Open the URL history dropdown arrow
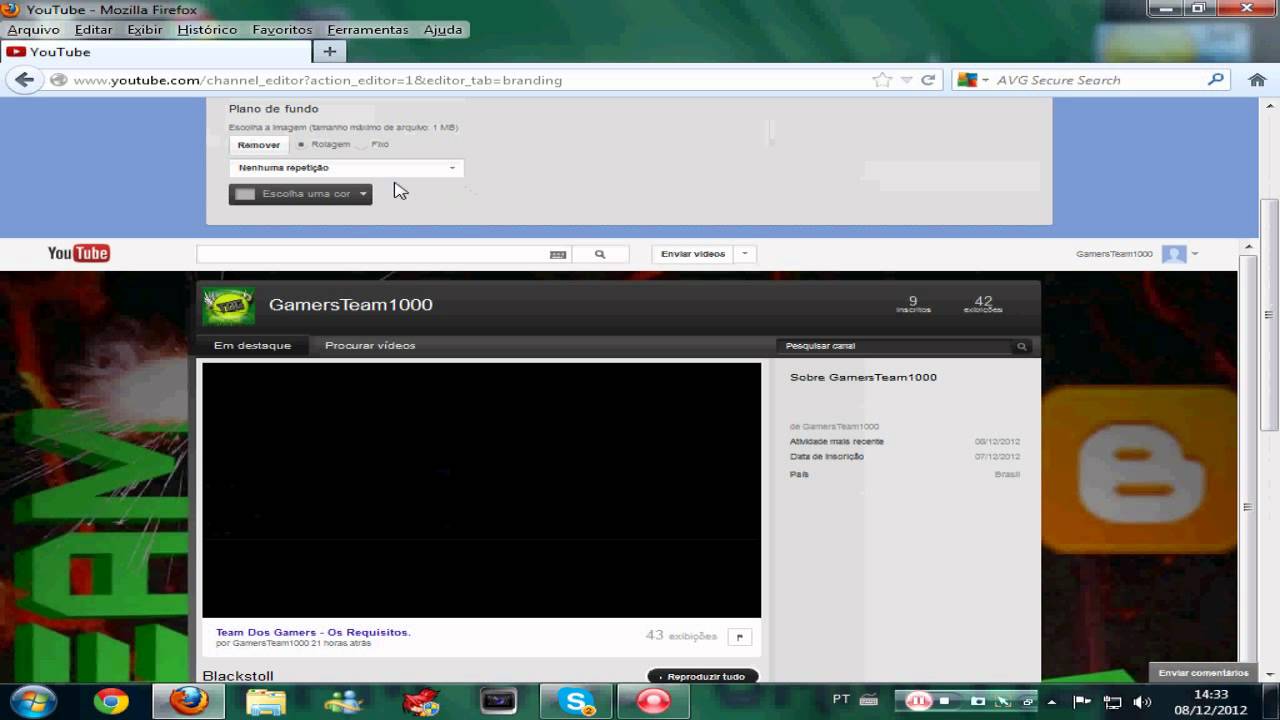Viewport: 1280px width, 720px height. coord(906,80)
